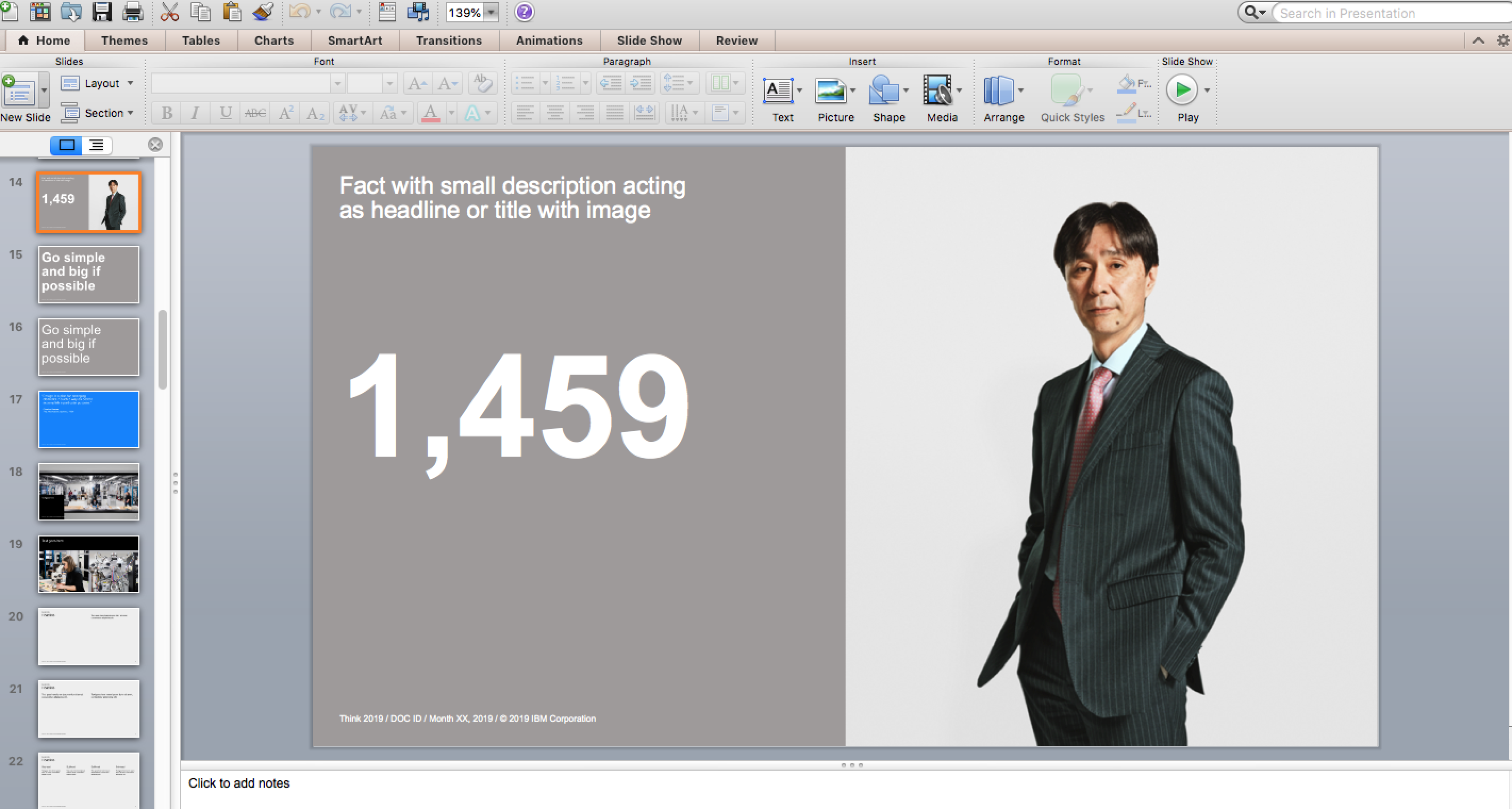The width and height of the screenshot is (1512, 809).
Task: Click the Open file folder icon
Action: click(71, 12)
